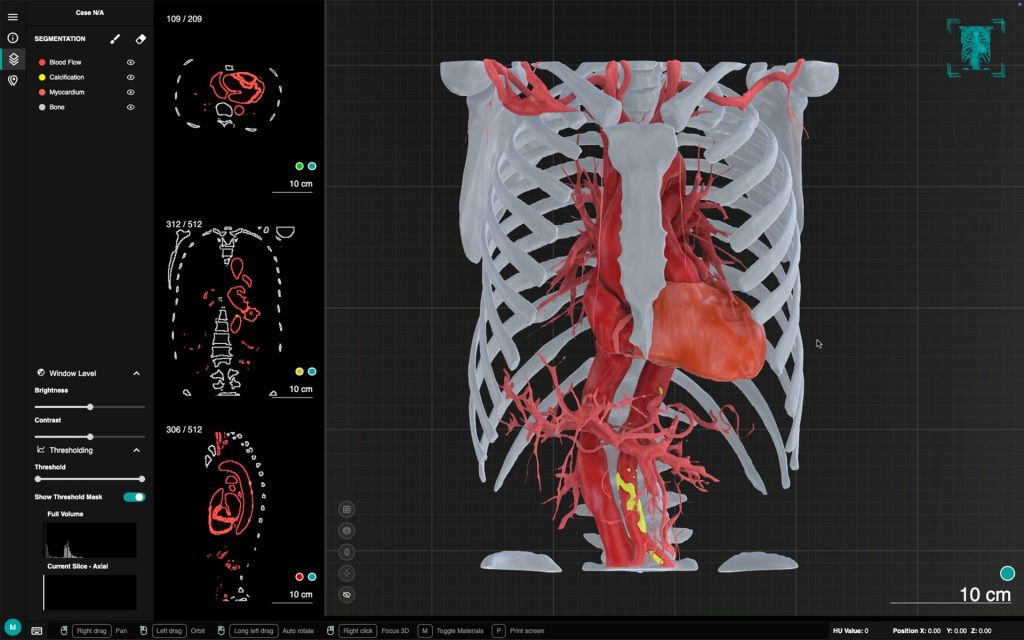Click the grid icon in 3D viewport tools
The height and width of the screenshot is (640, 1024).
pyautogui.click(x=347, y=509)
